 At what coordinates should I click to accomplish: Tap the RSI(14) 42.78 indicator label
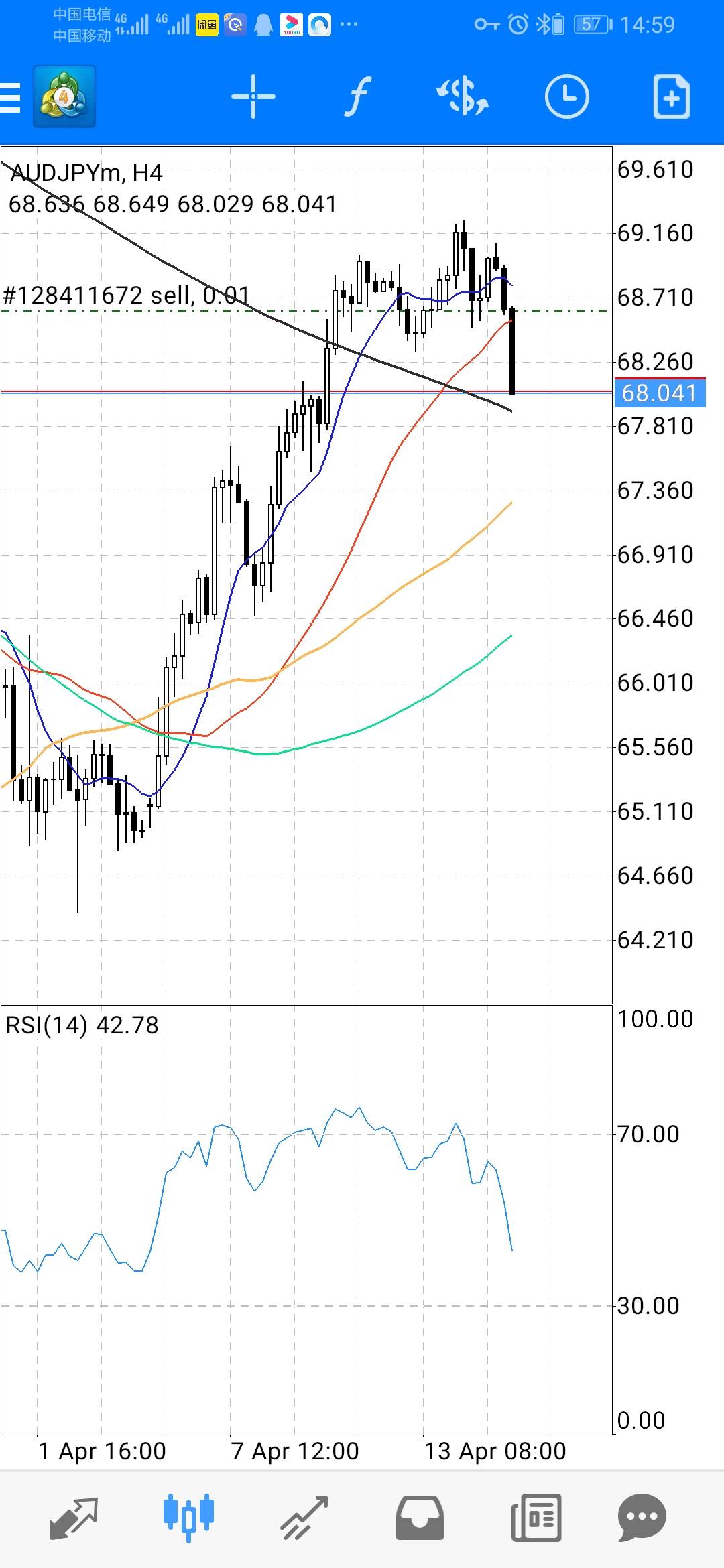pyautogui.click(x=82, y=1025)
